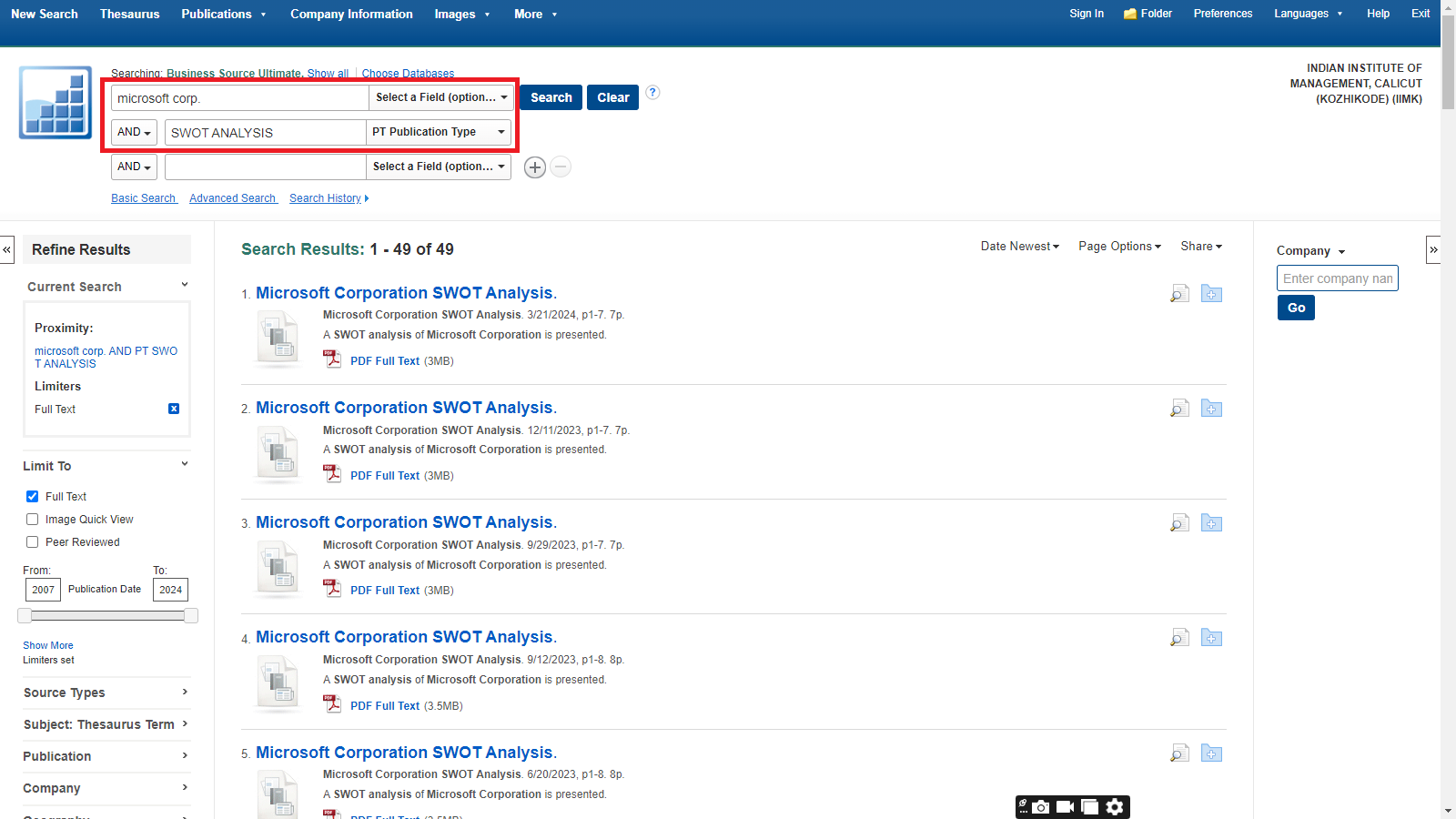The height and width of the screenshot is (819, 1456).
Task: Click the PDF icon for result 3
Action: coord(333,589)
